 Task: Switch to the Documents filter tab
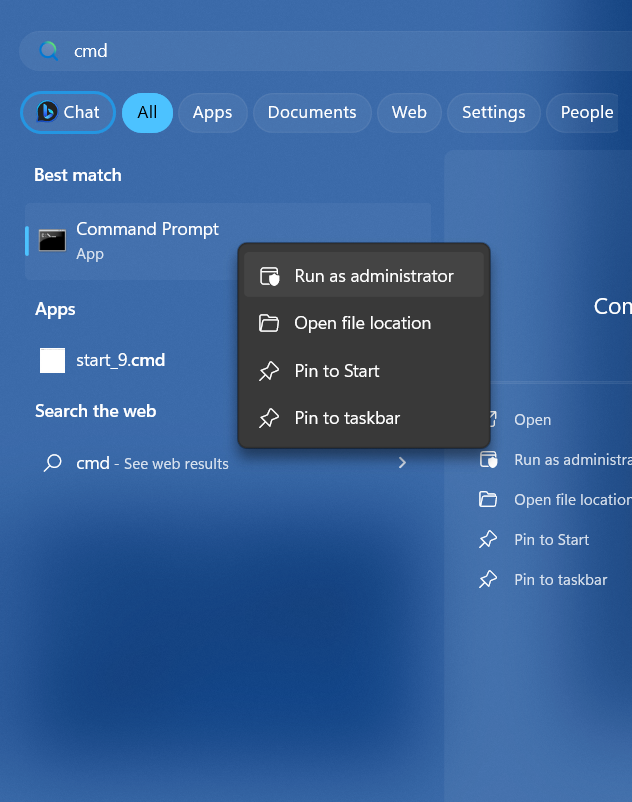click(x=312, y=113)
